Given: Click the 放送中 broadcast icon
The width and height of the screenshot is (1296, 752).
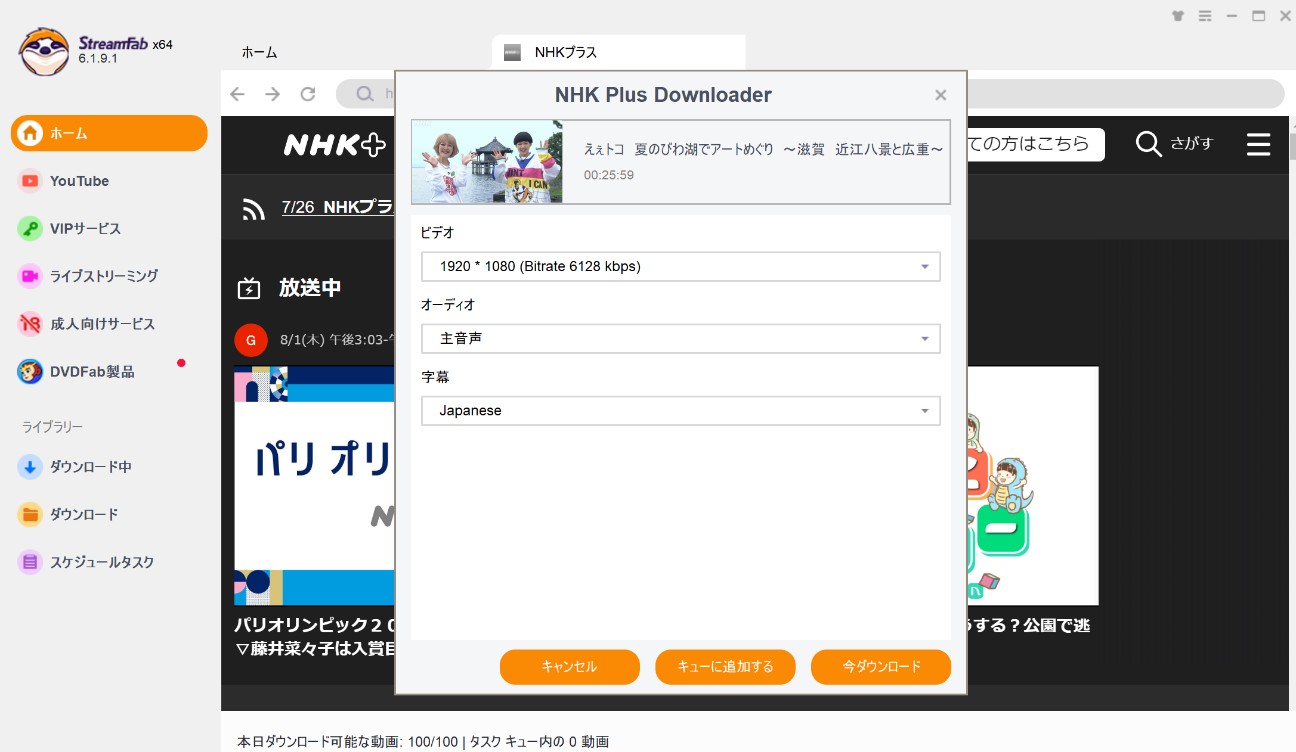Looking at the screenshot, I should [248, 289].
